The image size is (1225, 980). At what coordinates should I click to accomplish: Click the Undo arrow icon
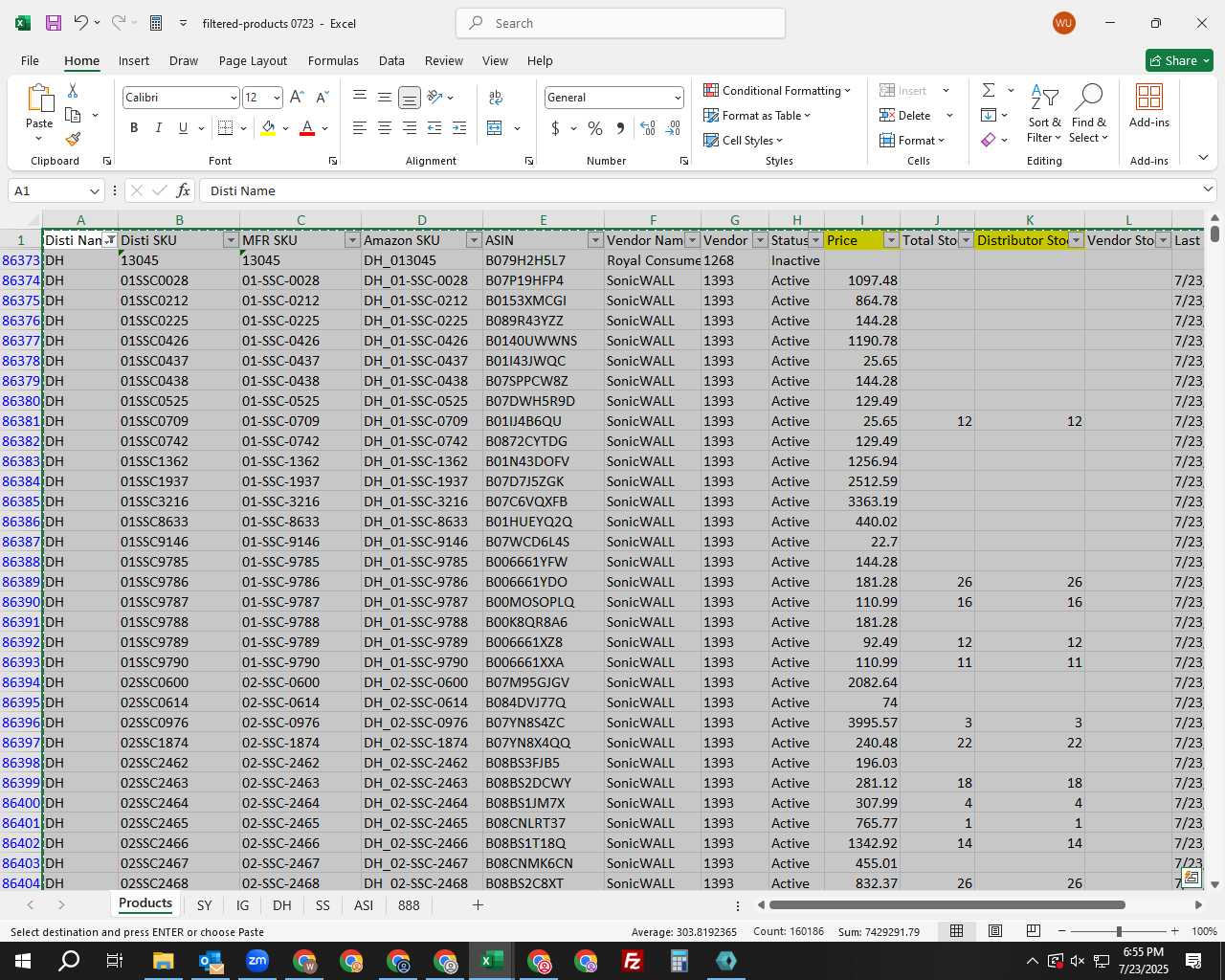click(x=81, y=23)
